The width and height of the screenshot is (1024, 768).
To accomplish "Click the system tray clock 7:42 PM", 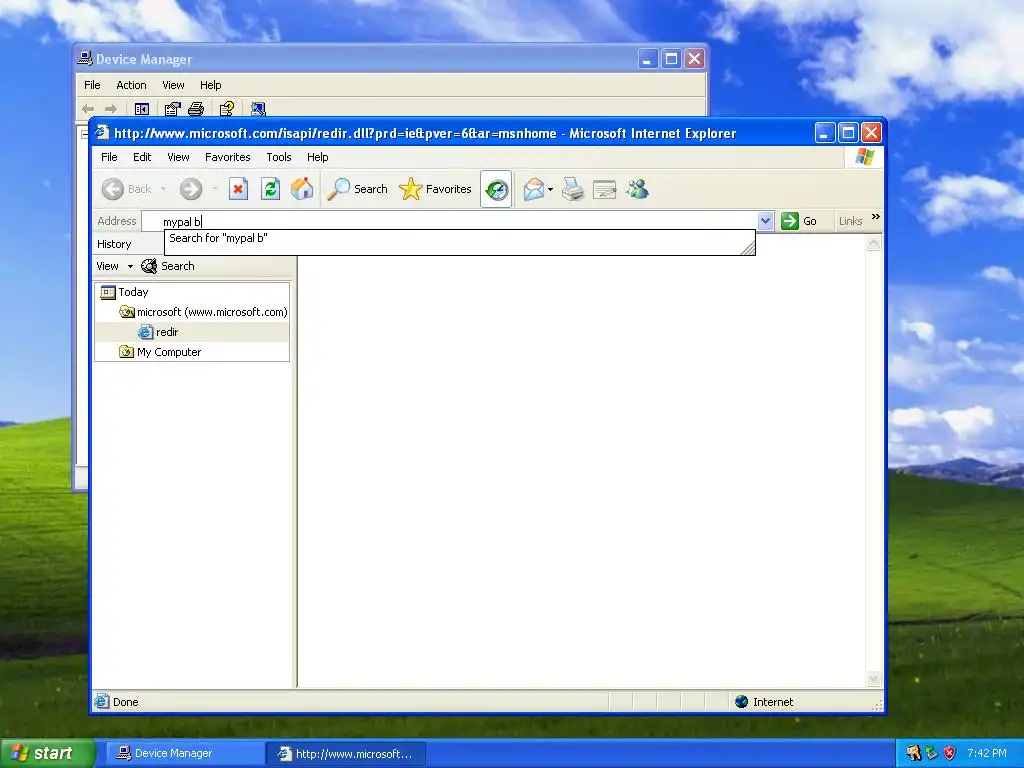I will (987, 753).
